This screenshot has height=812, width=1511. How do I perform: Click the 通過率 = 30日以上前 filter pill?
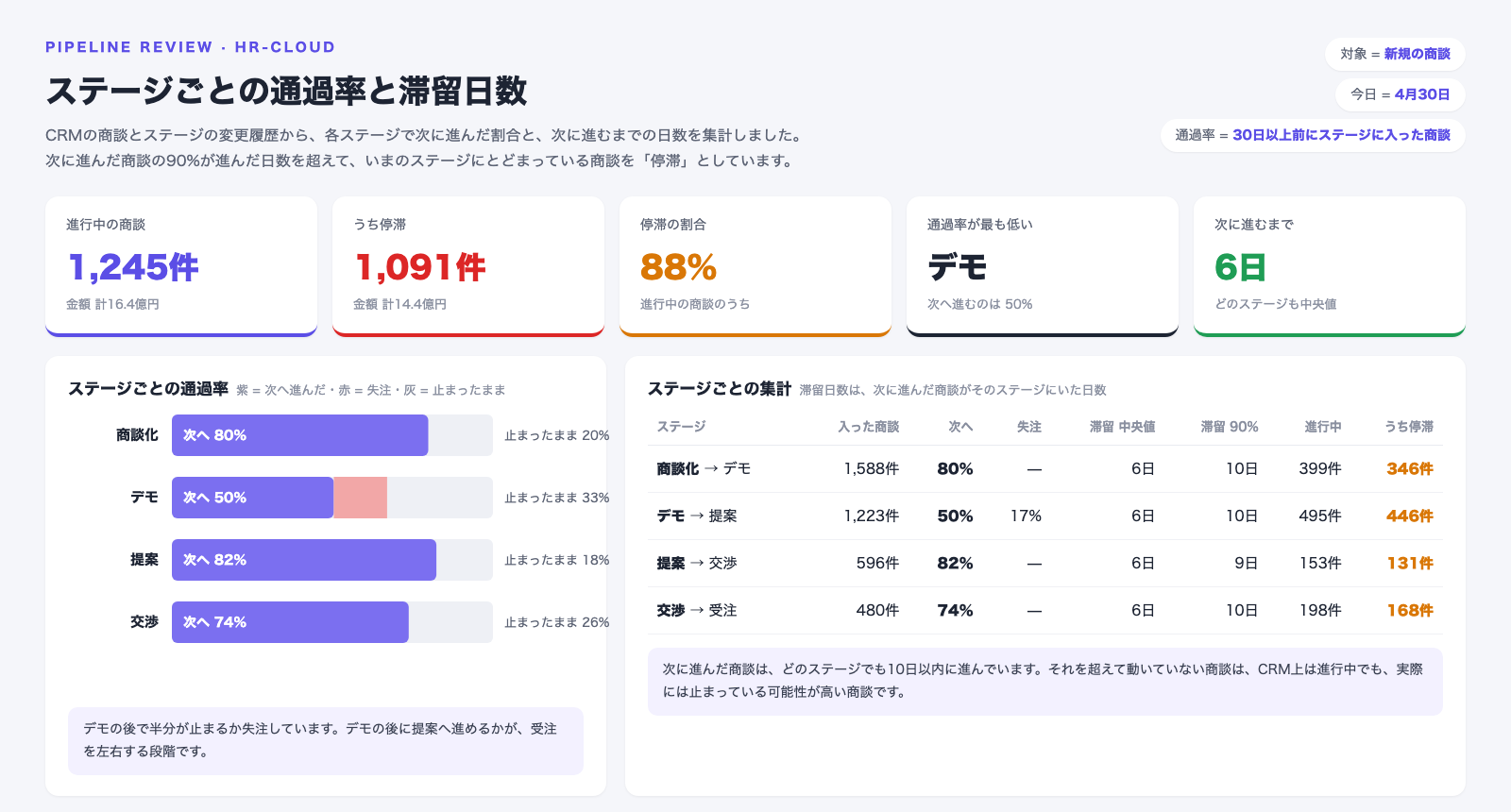[1313, 135]
